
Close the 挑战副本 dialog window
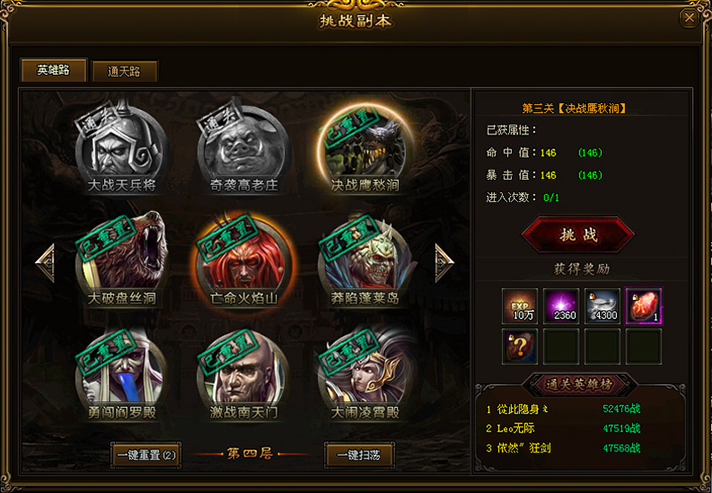[689, 18]
